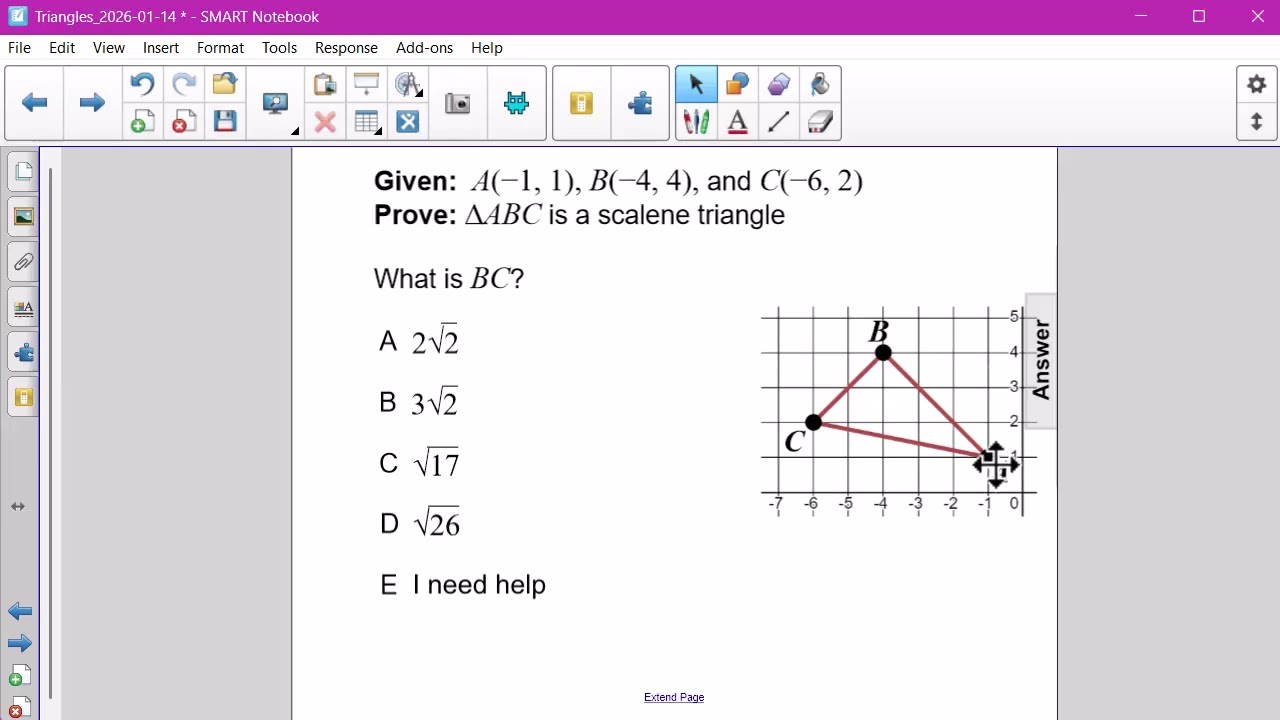Image resolution: width=1280 pixels, height=720 pixels.
Task: Paste from clipboard
Action: [x=324, y=84]
